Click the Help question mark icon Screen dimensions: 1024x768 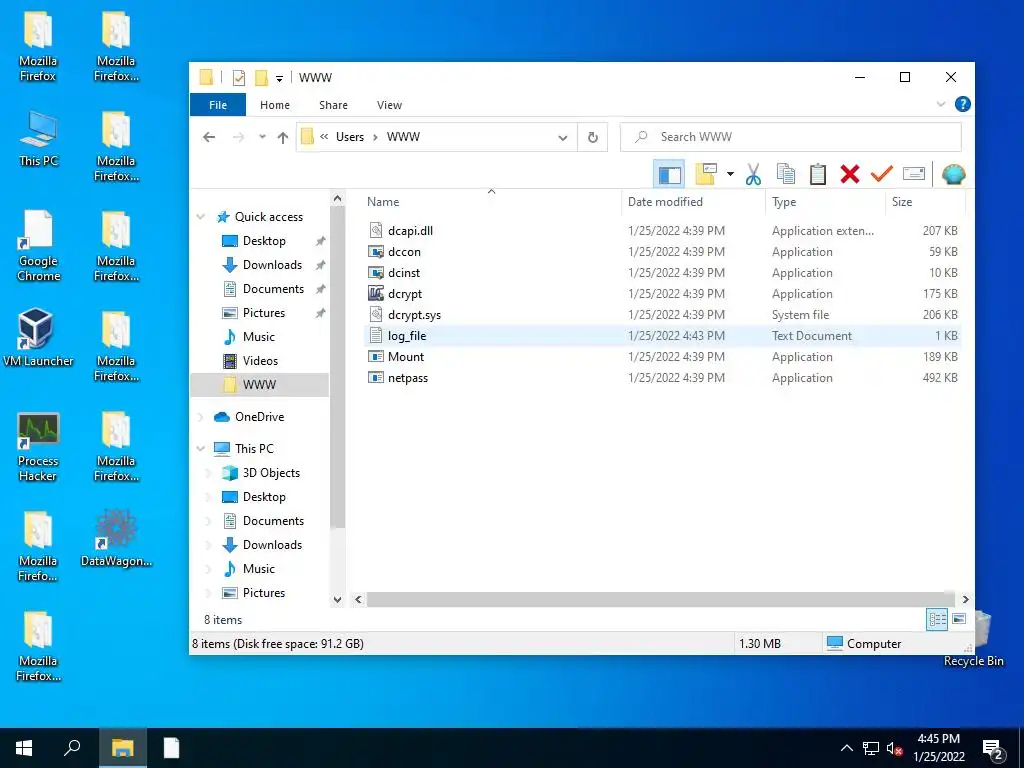click(962, 104)
